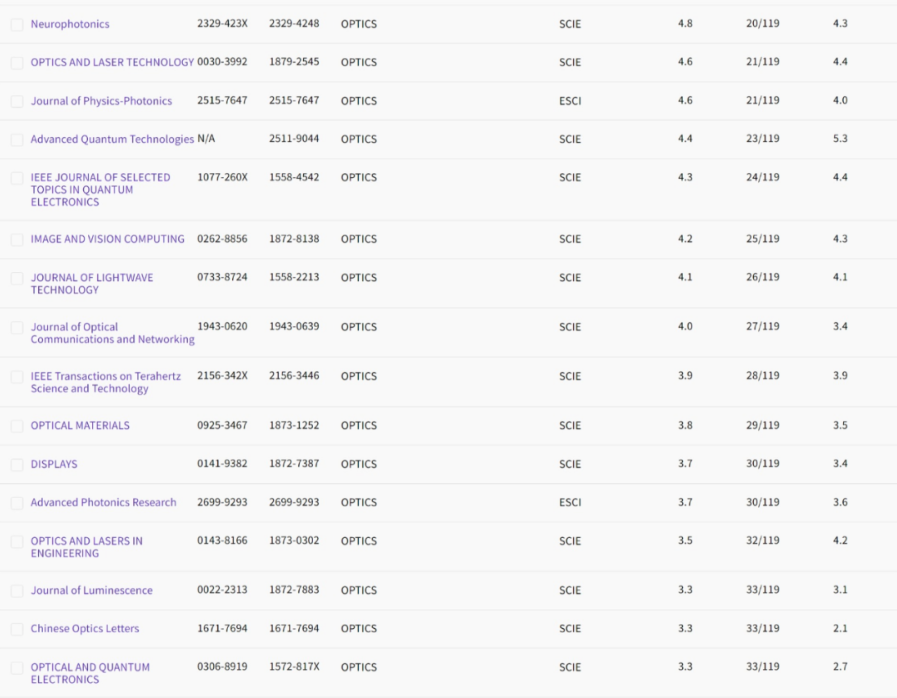Screen dimensions: 897x698
Task: Click ISSN value 0925-3467
Action: 223,425
